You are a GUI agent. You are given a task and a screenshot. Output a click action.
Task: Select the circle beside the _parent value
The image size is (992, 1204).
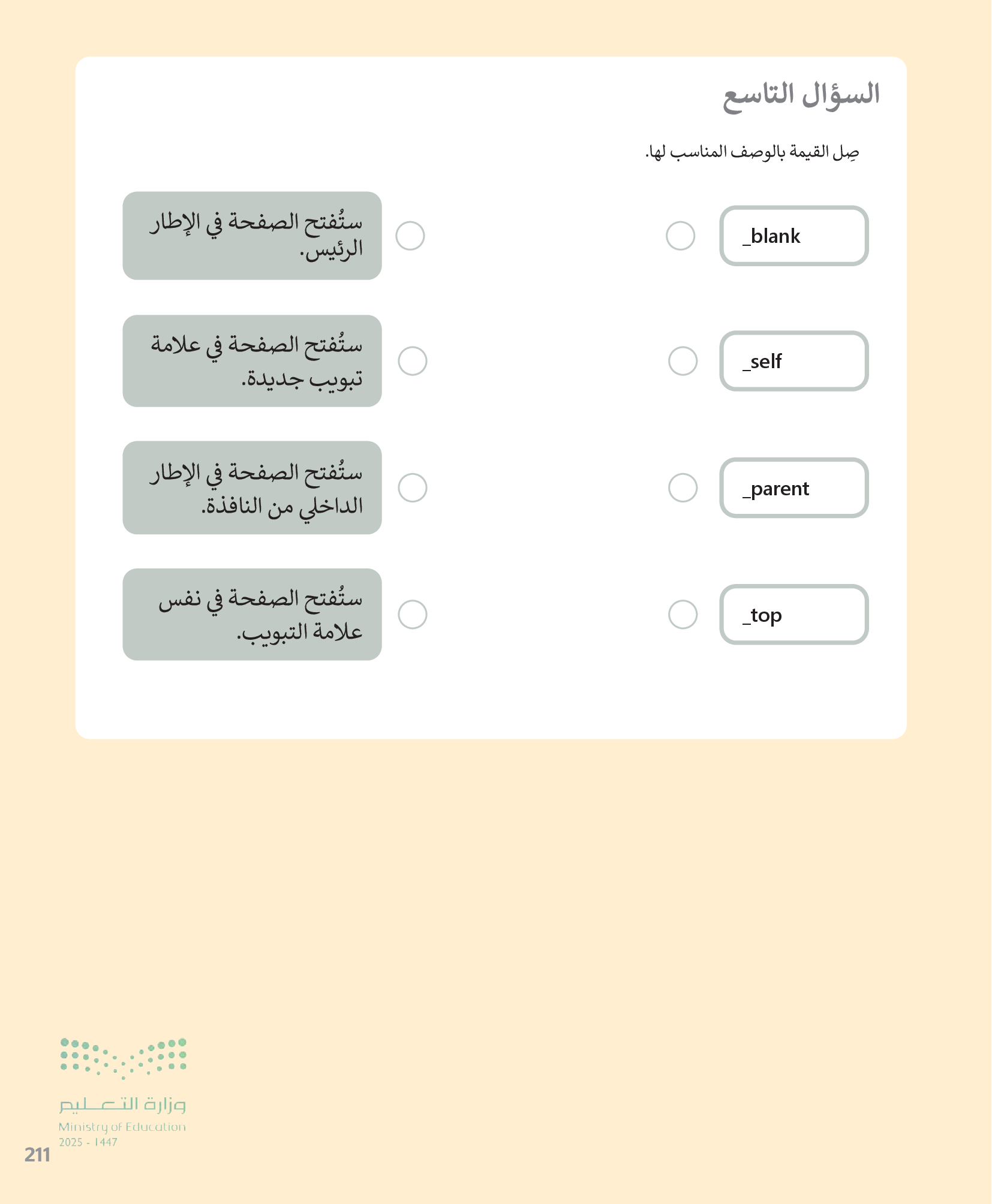point(683,487)
